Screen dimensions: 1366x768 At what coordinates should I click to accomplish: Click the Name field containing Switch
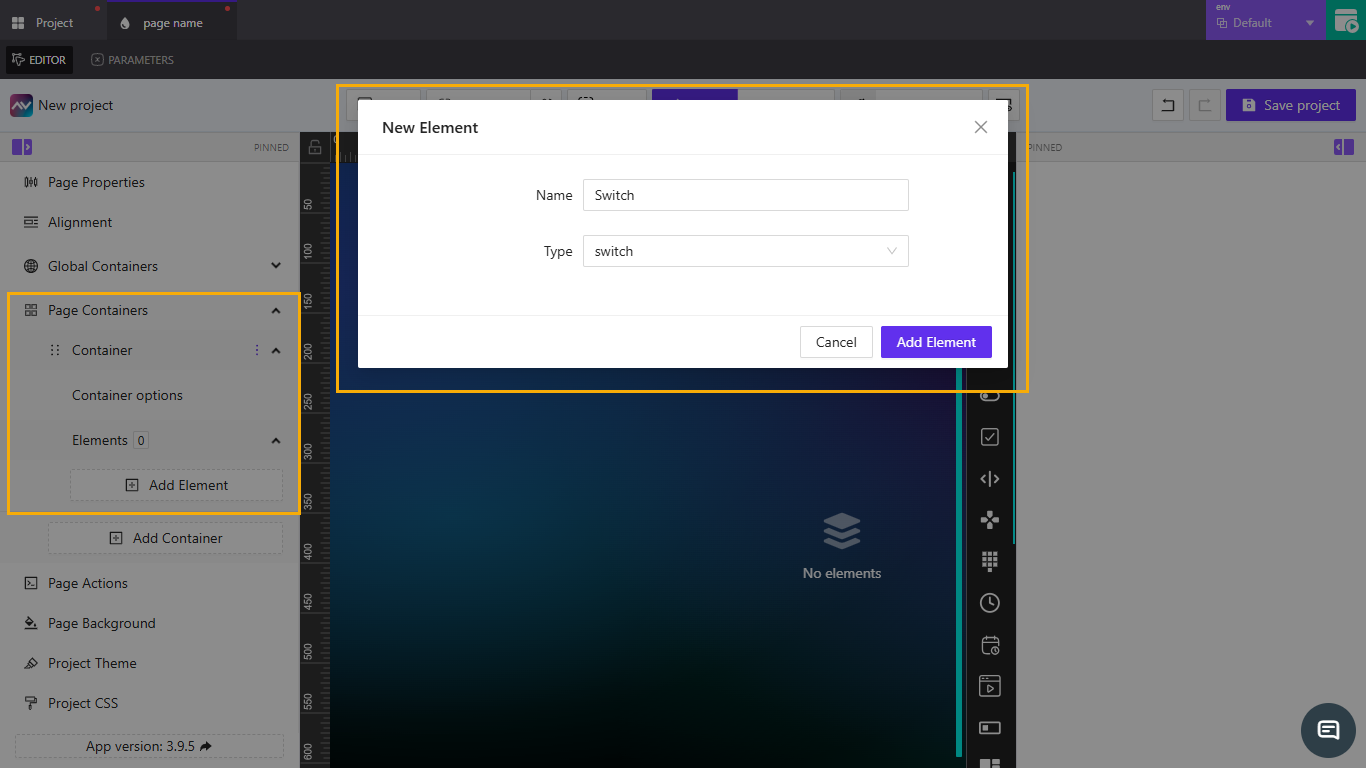click(x=745, y=195)
